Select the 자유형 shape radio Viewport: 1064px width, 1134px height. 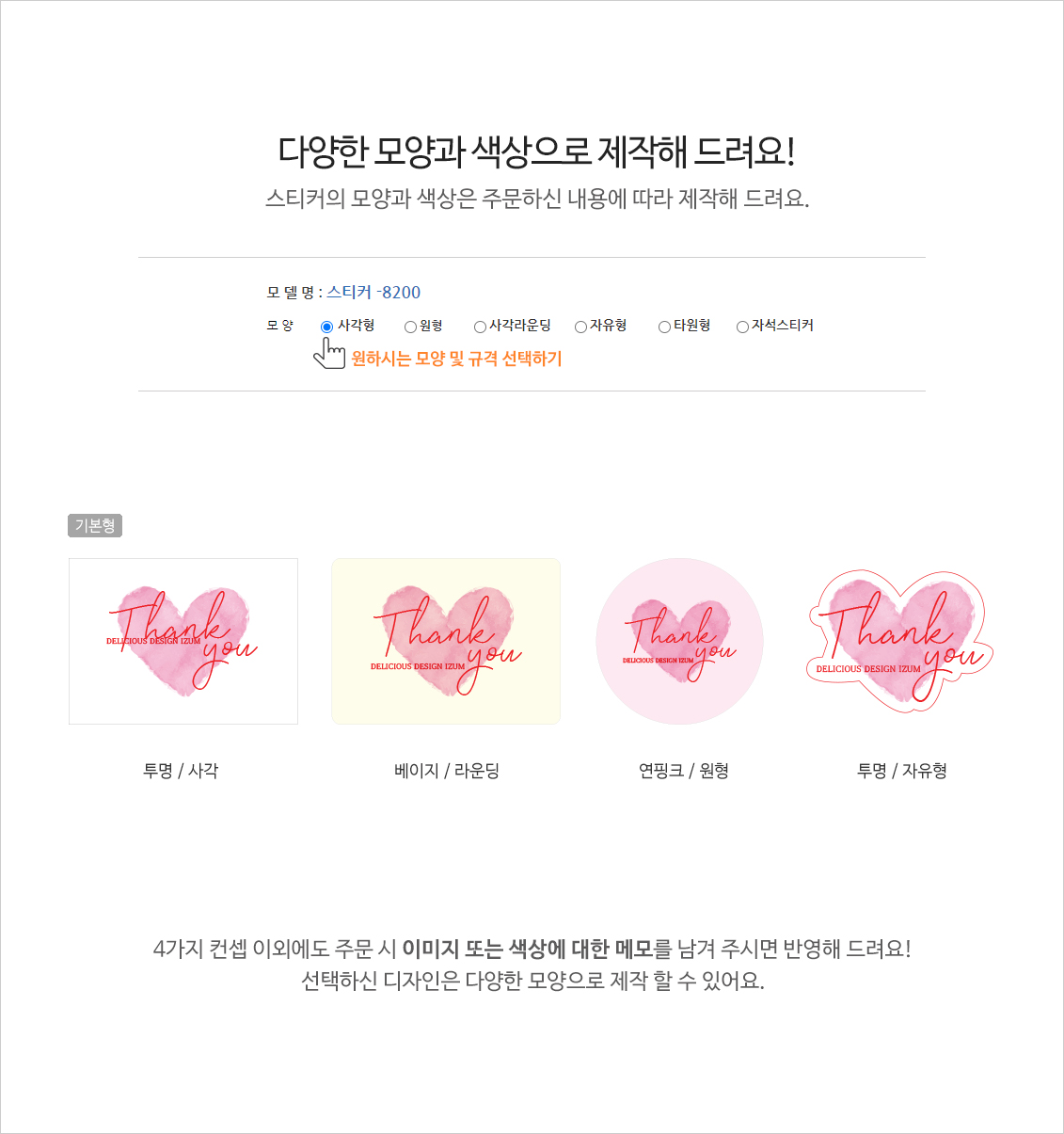pyautogui.click(x=580, y=327)
